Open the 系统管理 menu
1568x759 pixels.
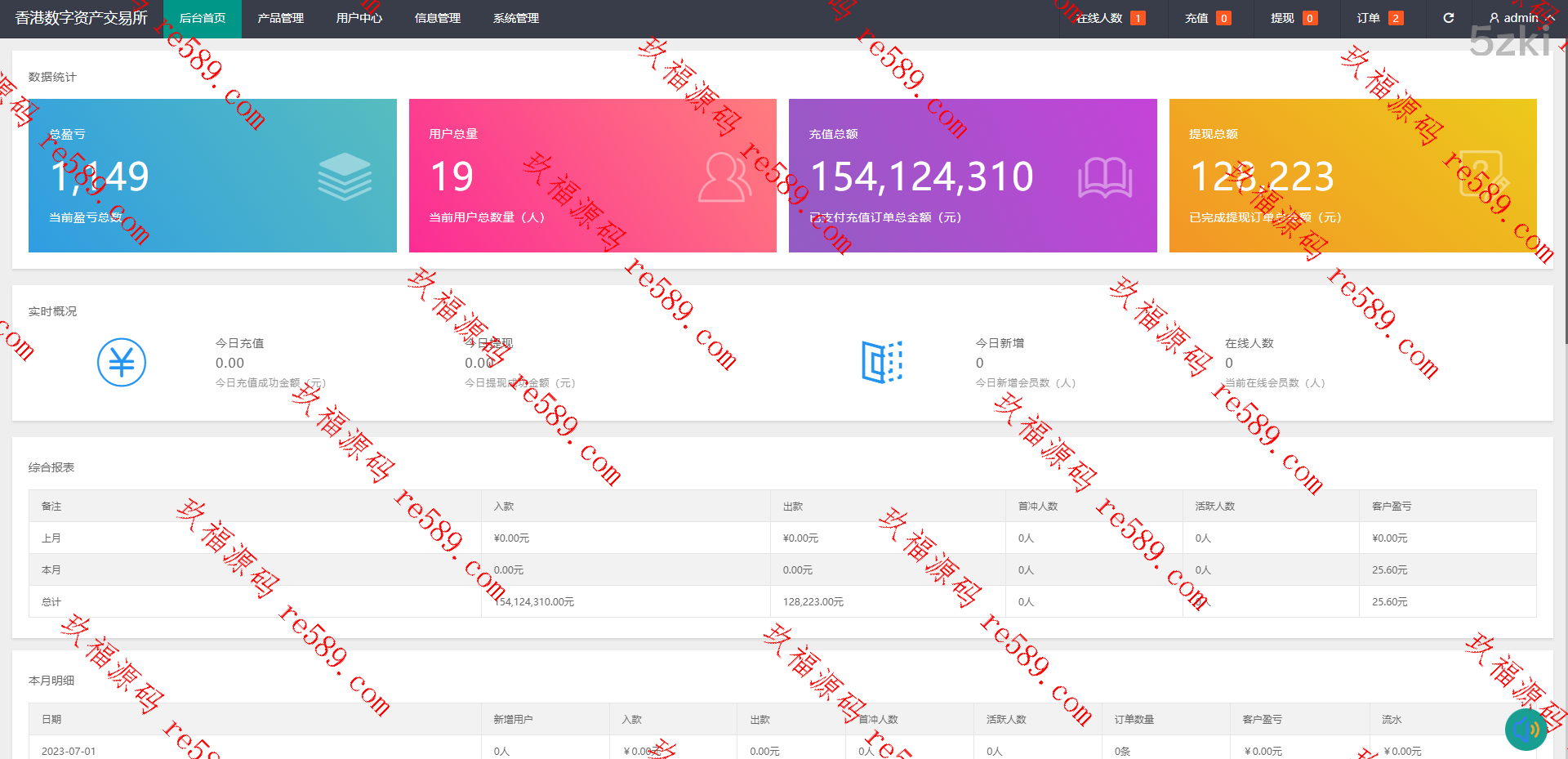pyautogui.click(x=515, y=18)
